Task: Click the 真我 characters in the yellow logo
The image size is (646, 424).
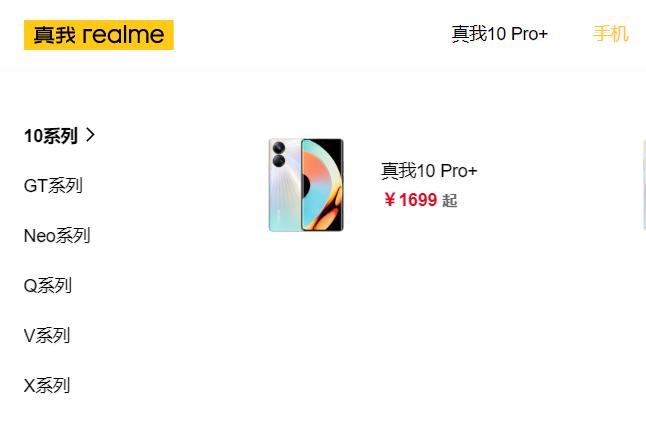Action: (x=54, y=35)
